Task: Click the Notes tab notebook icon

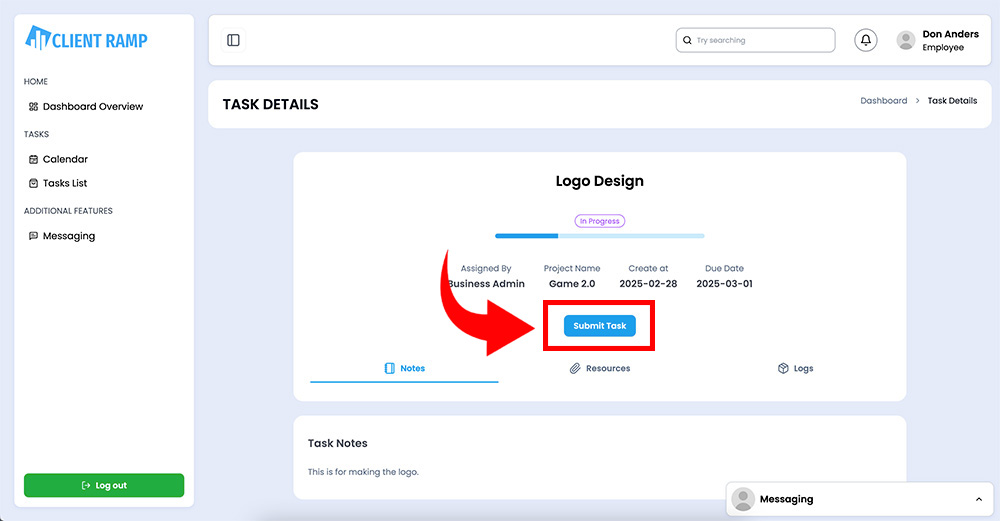Action: (390, 369)
